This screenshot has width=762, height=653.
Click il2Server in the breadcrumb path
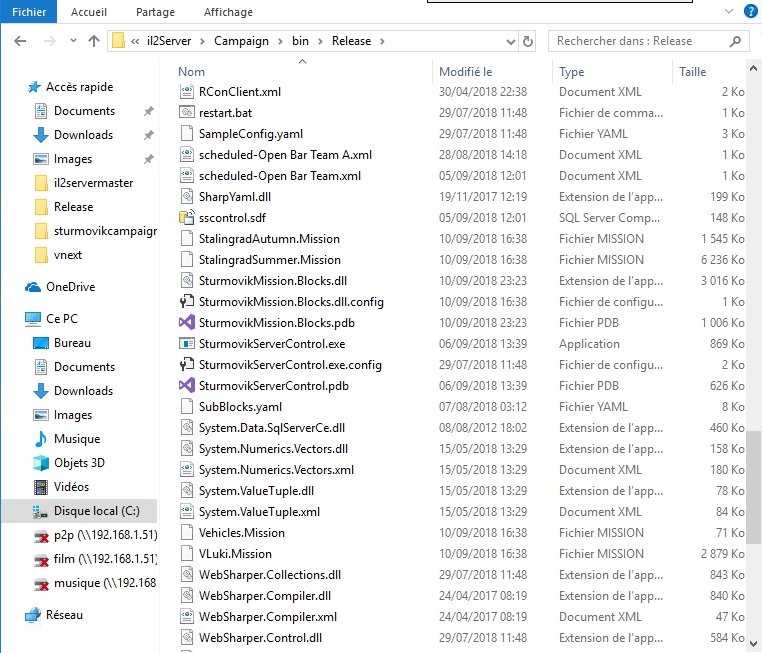click(169, 41)
